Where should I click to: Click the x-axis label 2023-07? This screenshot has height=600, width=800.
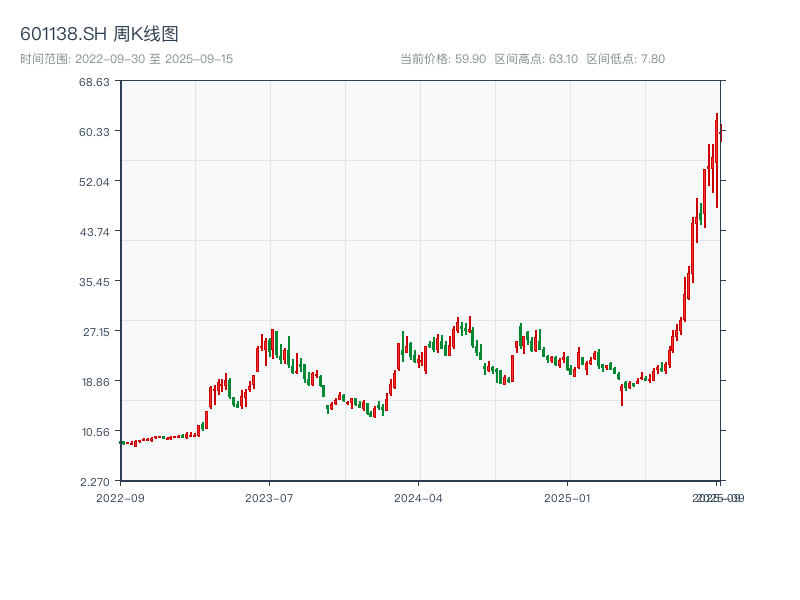pos(269,498)
